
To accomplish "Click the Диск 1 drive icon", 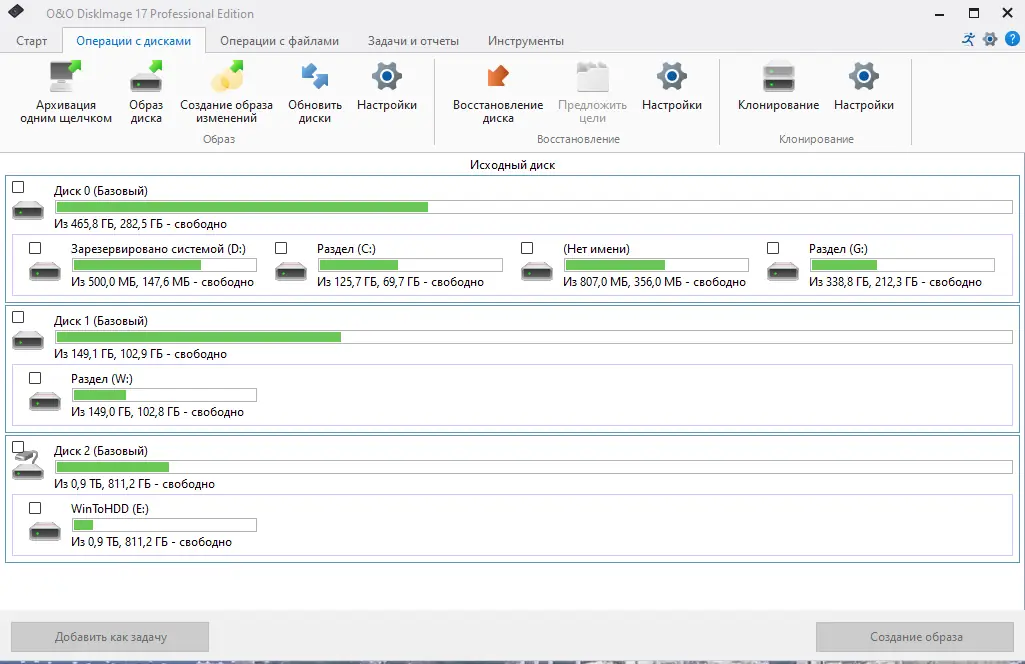I will pos(28,340).
